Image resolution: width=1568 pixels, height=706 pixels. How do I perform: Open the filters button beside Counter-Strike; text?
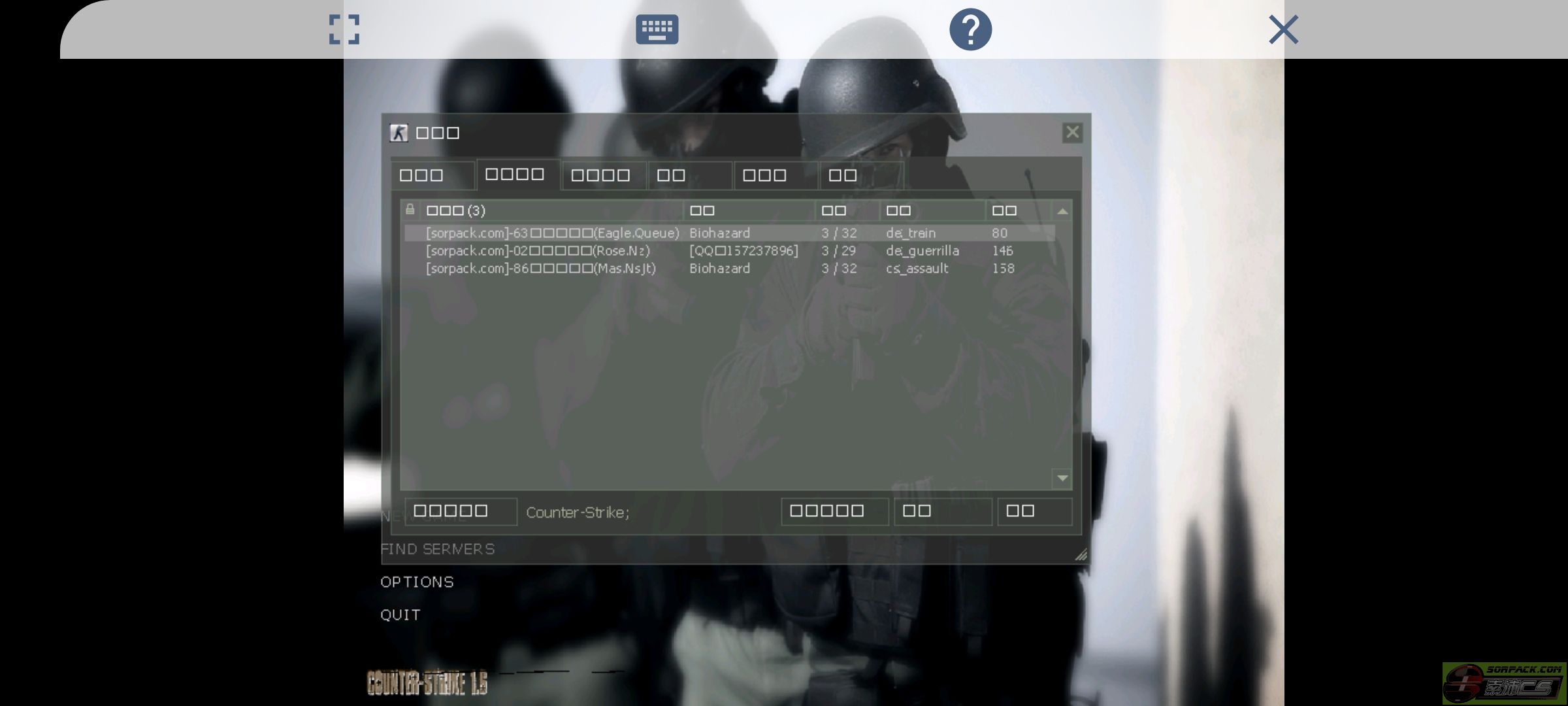tap(460, 511)
